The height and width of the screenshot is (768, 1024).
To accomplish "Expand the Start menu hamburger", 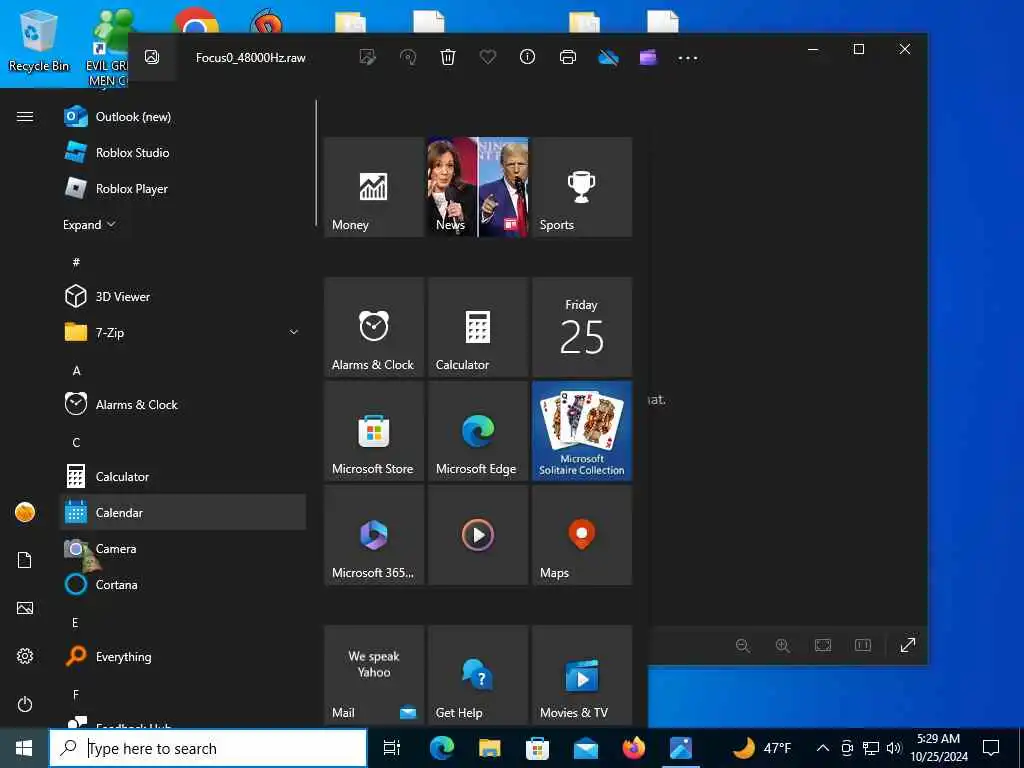I will click(25, 117).
